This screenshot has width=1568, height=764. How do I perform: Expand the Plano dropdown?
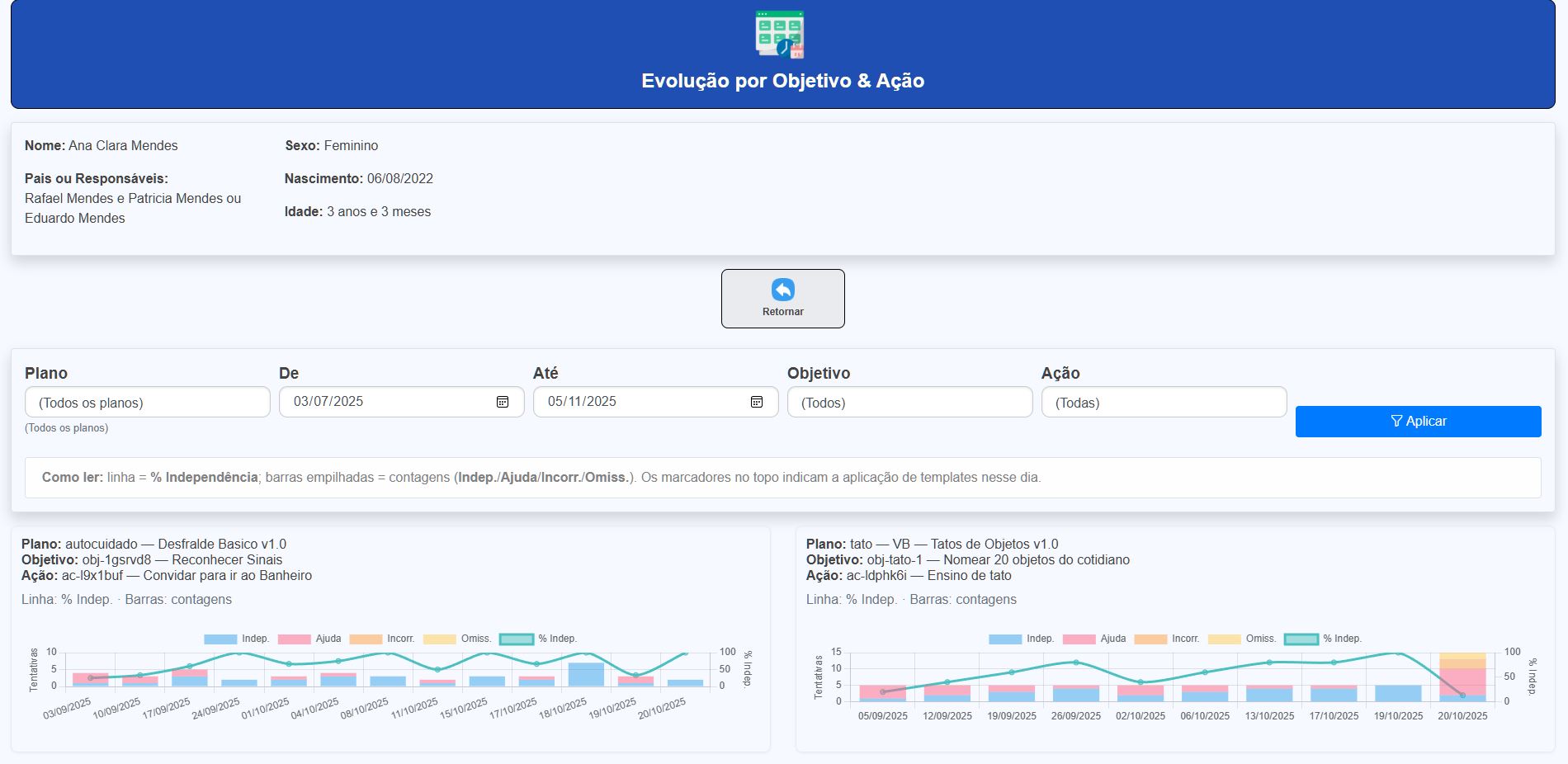(x=148, y=403)
